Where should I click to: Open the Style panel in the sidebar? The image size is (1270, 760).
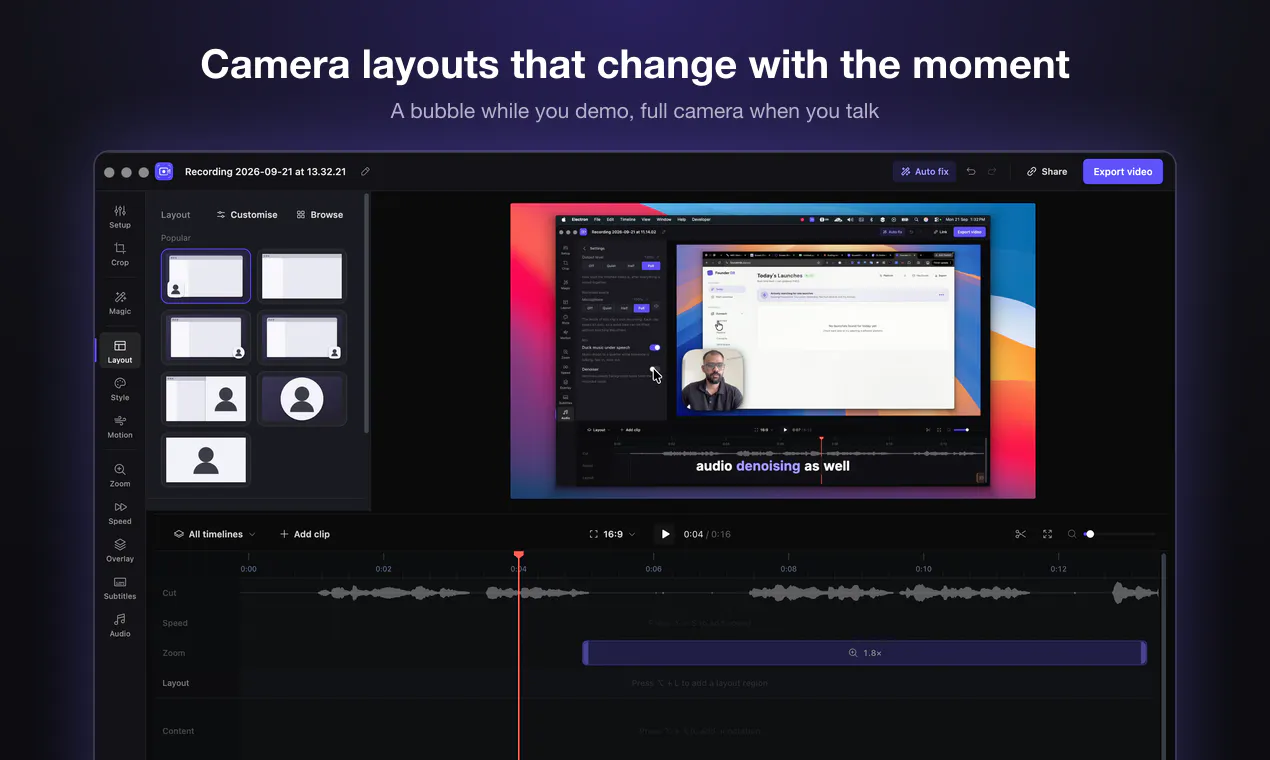[120, 389]
